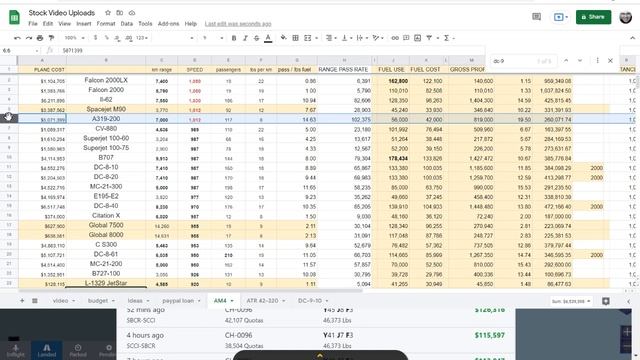The image size is (640, 360).
Task: Open the Explore panel icon
Action: click(x=606, y=301)
